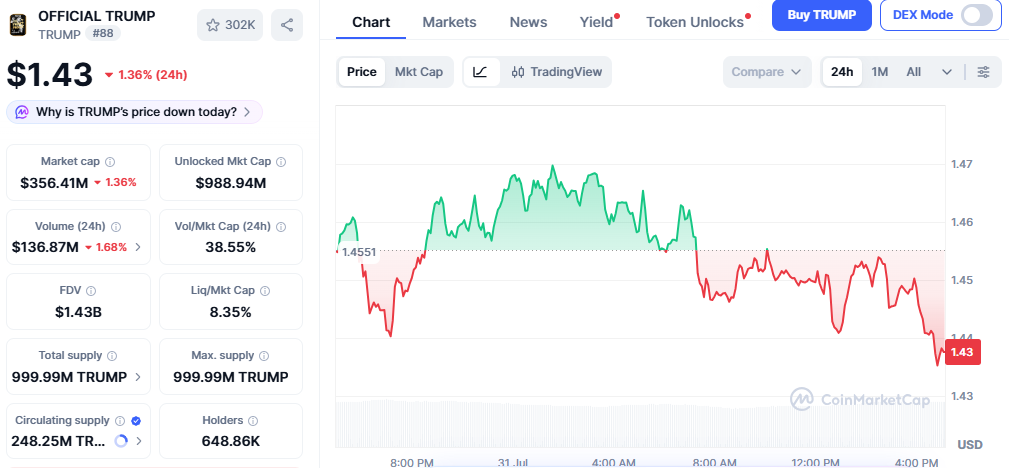Toggle DEX Mode switch

977,15
